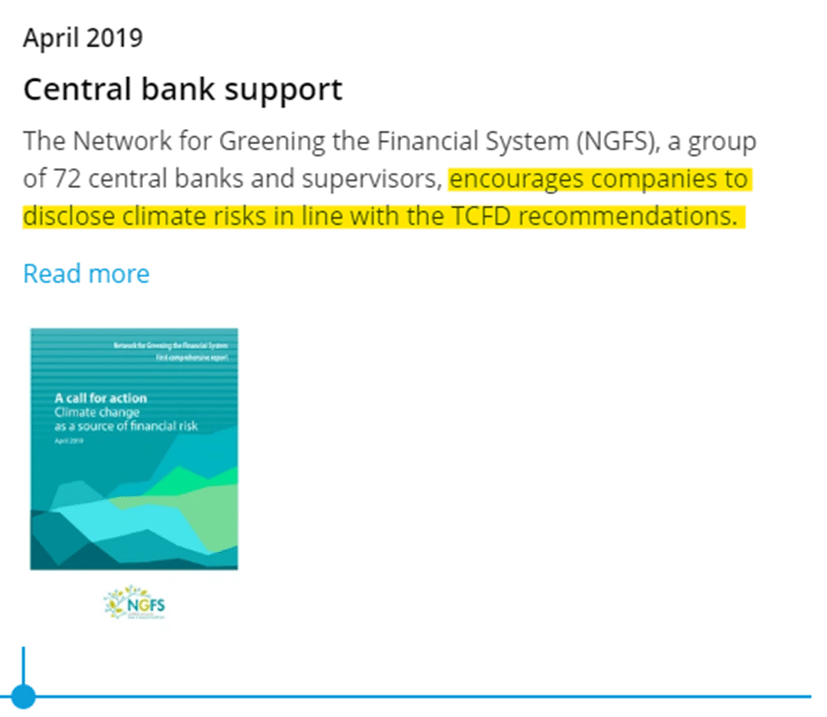Image resolution: width=827 pixels, height=717 pixels.
Task: Click the dark teal corner shape on the cover
Action: [45, 557]
